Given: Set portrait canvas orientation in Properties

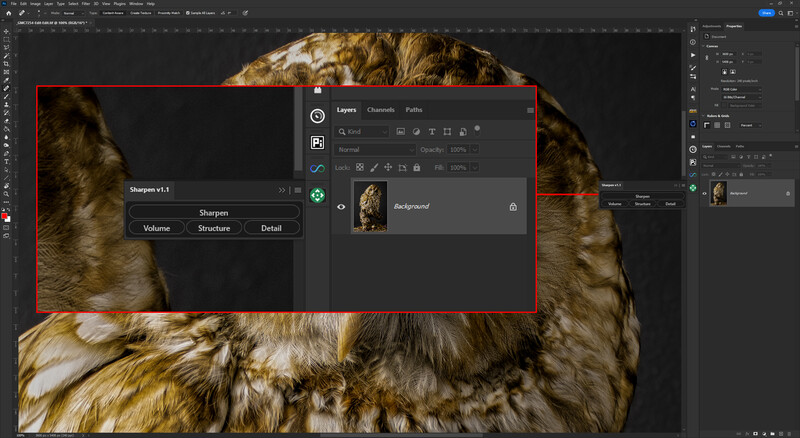Looking at the screenshot, I should pyautogui.click(x=724, y=71).
